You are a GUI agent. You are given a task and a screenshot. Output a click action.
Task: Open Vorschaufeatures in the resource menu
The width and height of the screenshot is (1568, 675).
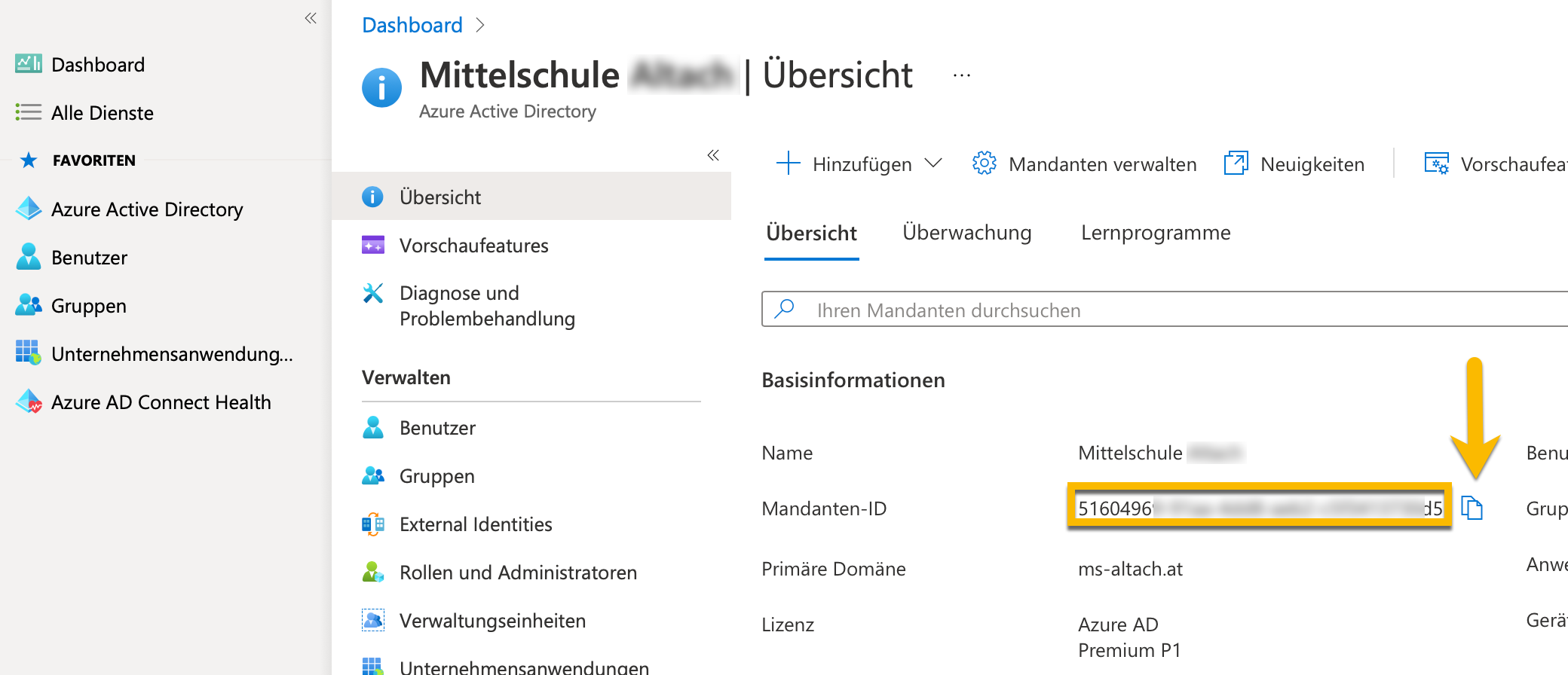tap(473, 246)
